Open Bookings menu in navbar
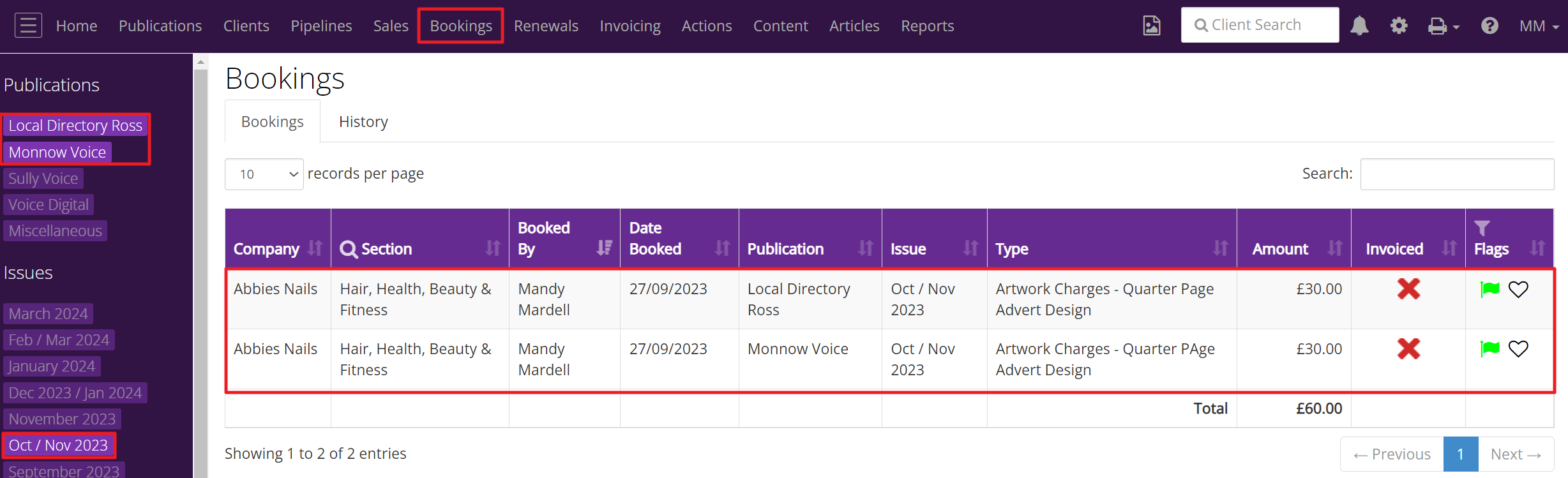This screenshot has height=478, width=1568. pos(461,26)
